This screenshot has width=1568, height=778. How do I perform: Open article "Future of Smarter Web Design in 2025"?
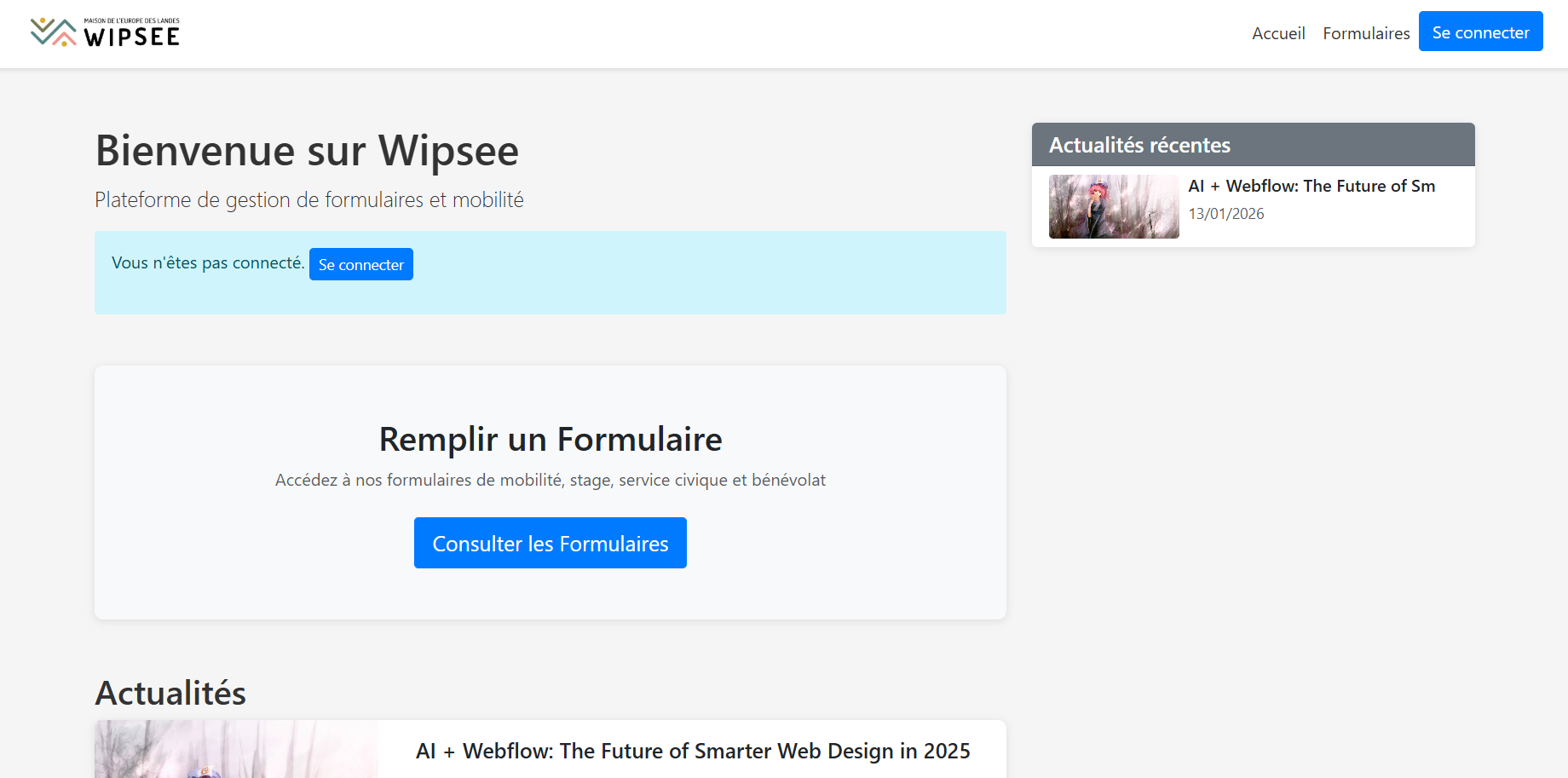click(693, 751)
